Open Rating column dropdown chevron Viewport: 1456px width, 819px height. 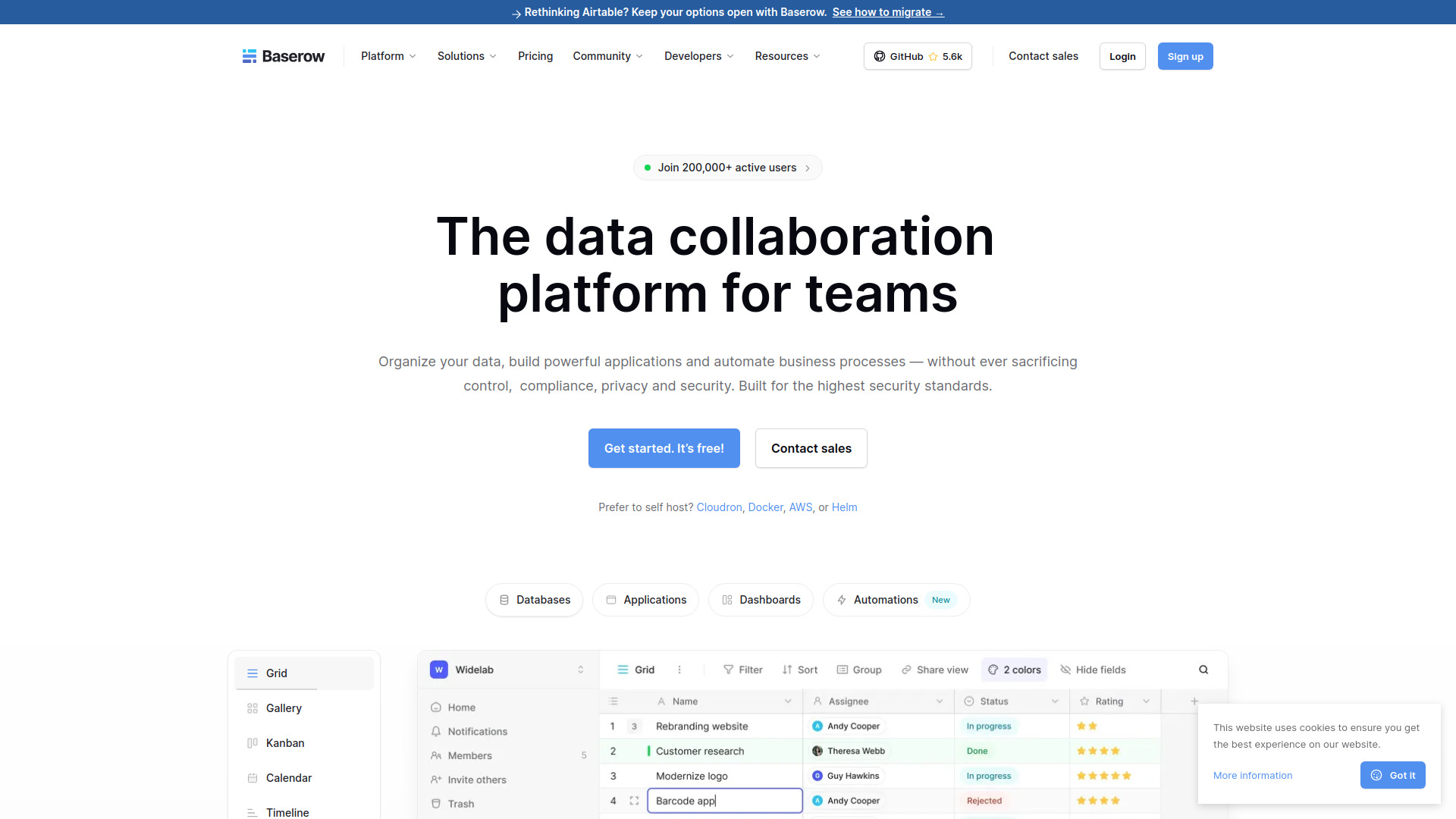pos(1147,701)
